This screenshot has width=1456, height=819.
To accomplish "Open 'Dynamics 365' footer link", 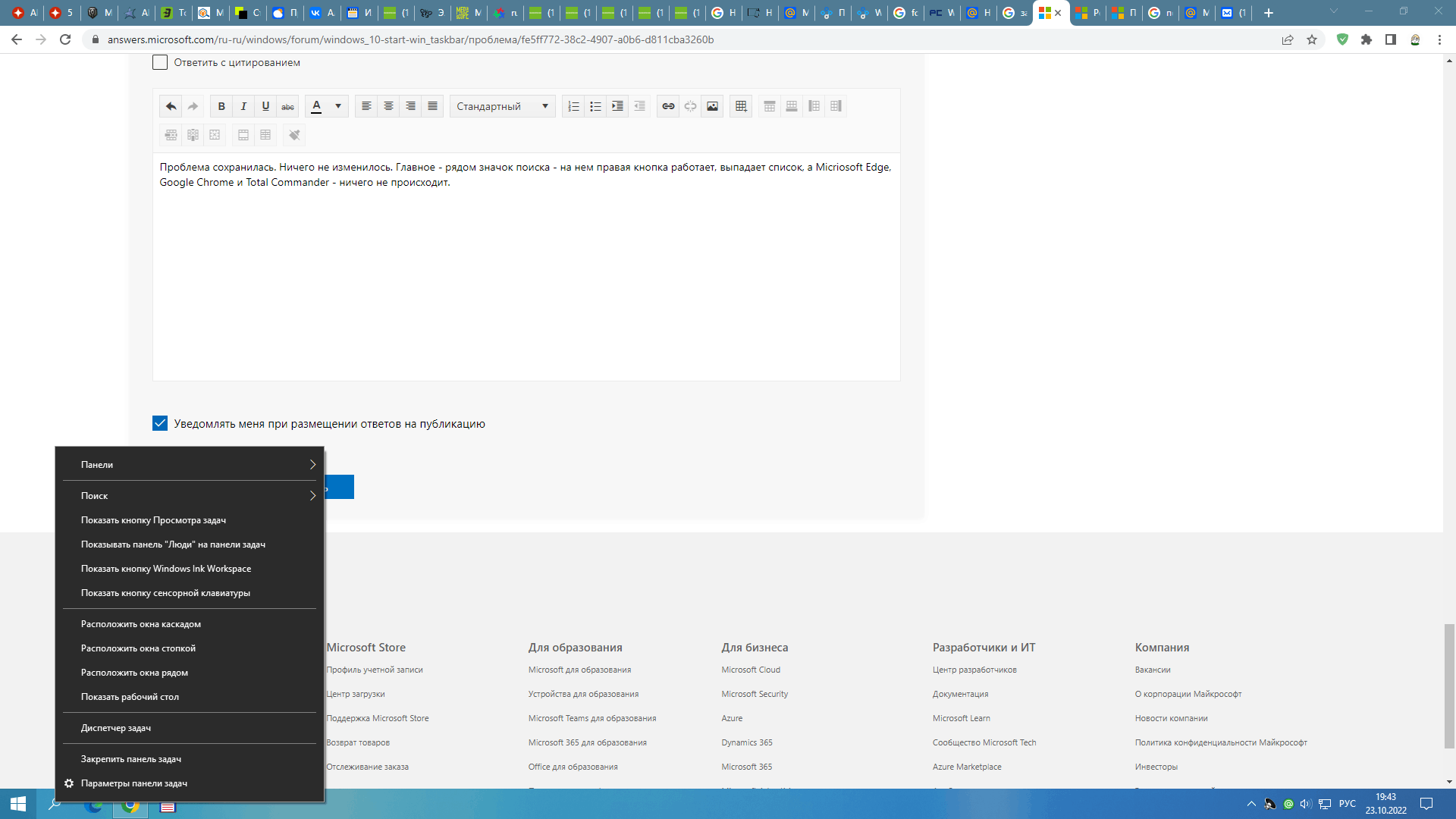I will (x=747, y=742).
